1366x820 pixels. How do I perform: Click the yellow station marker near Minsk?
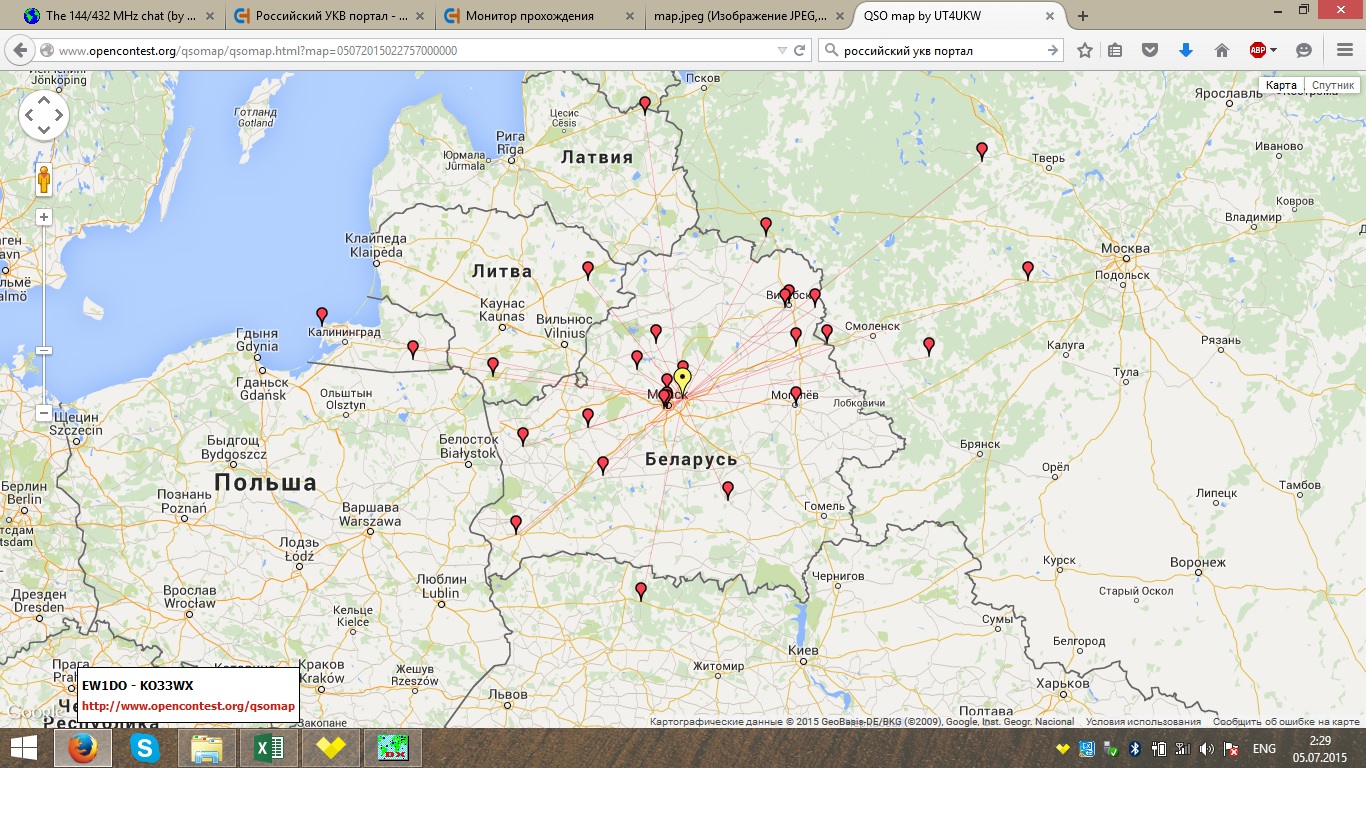[x=682, y=380]
